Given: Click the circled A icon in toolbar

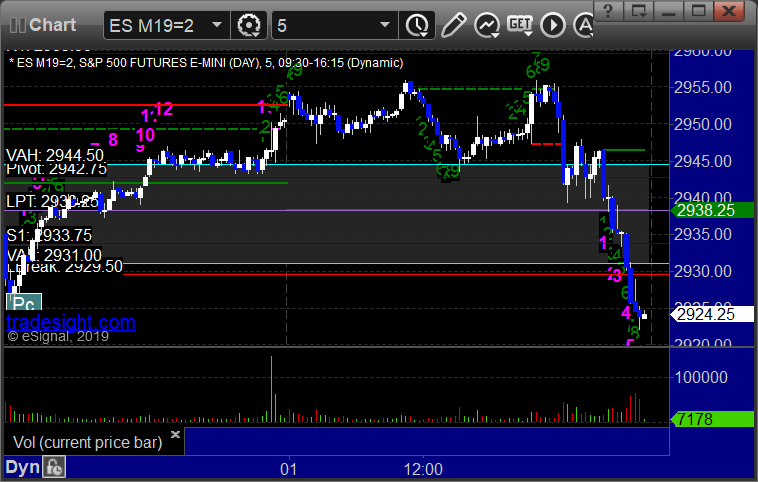Looking at the screenshot, I should 583,25.
